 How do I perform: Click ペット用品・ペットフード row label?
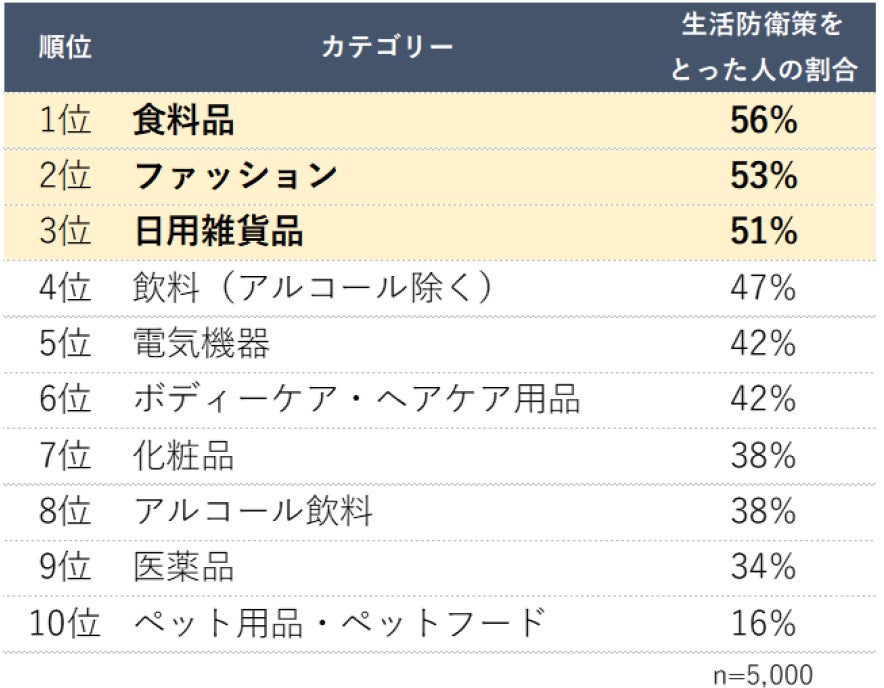click(339, 625)
